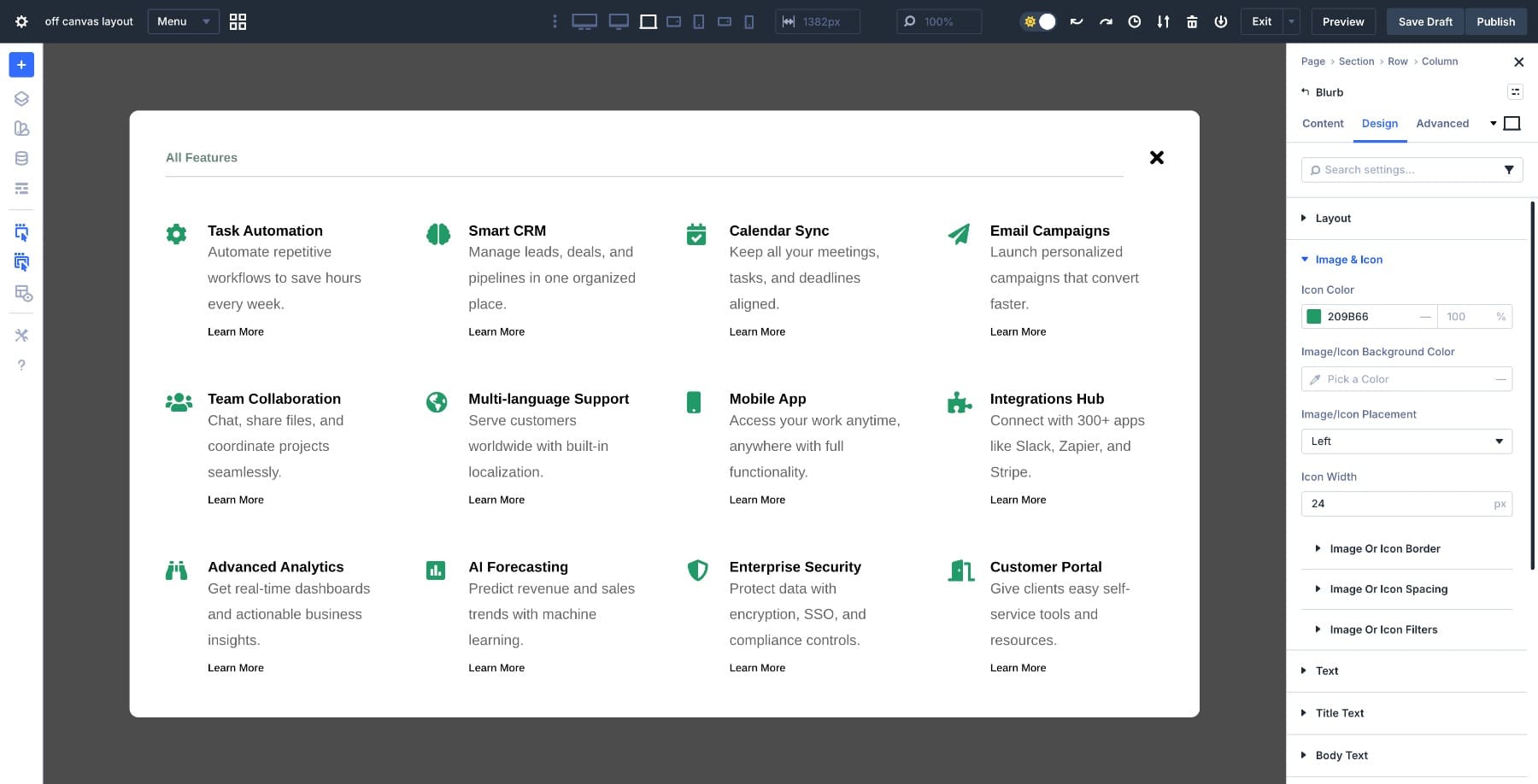This screenshot has width=1538, height=784.
Task: Open the Image/Icon Placement dropdown set to Left
Action: click(1406, 442)
